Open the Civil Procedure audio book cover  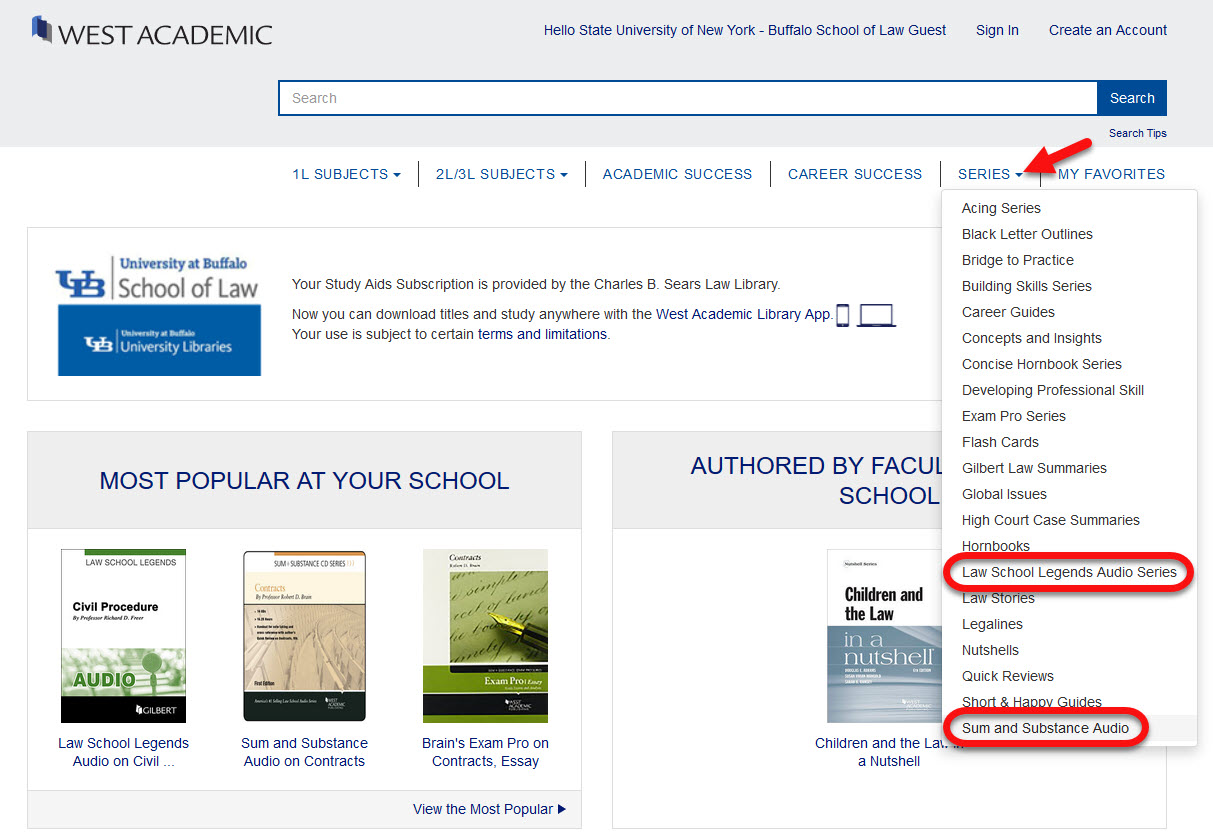tap(123, 635)
